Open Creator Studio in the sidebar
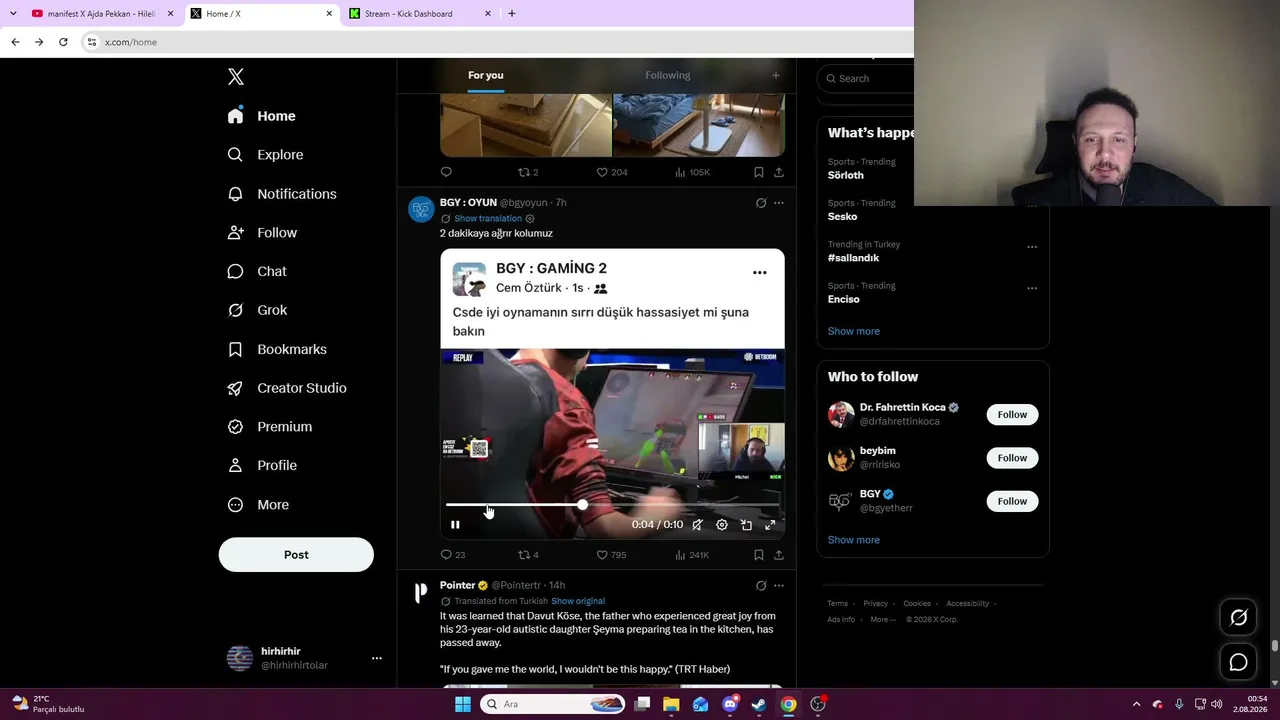 287,388
